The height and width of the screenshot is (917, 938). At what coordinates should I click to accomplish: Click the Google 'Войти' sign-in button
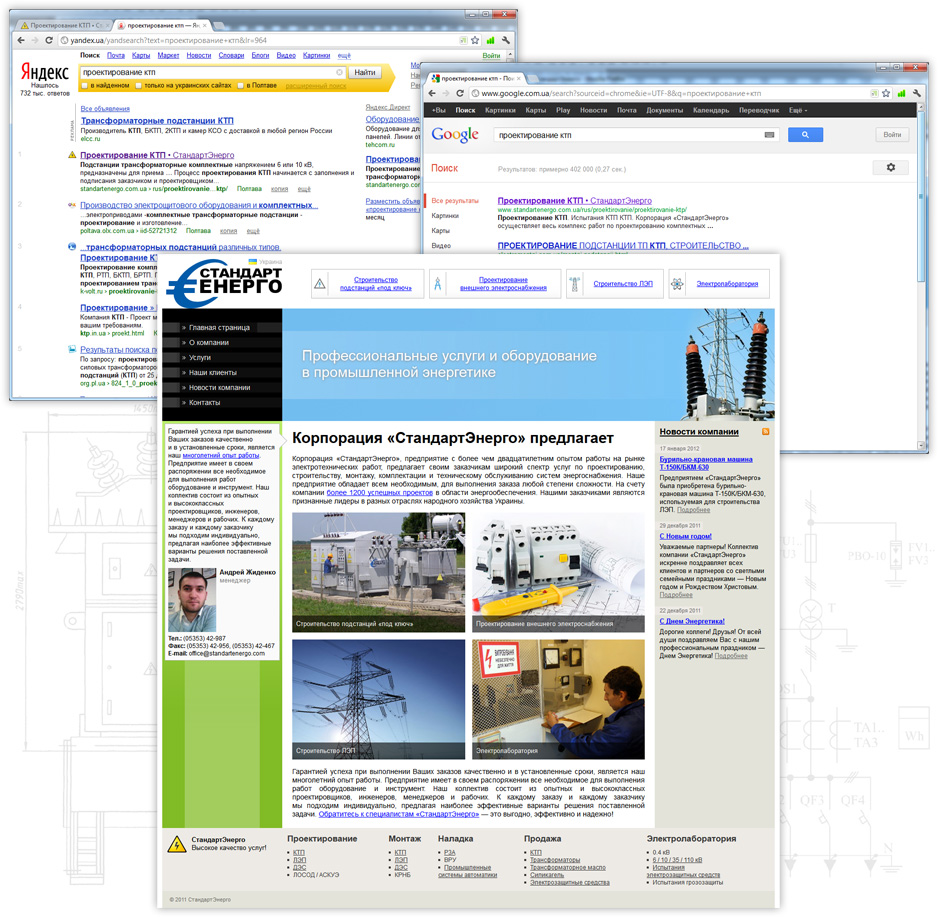(892, 135)
